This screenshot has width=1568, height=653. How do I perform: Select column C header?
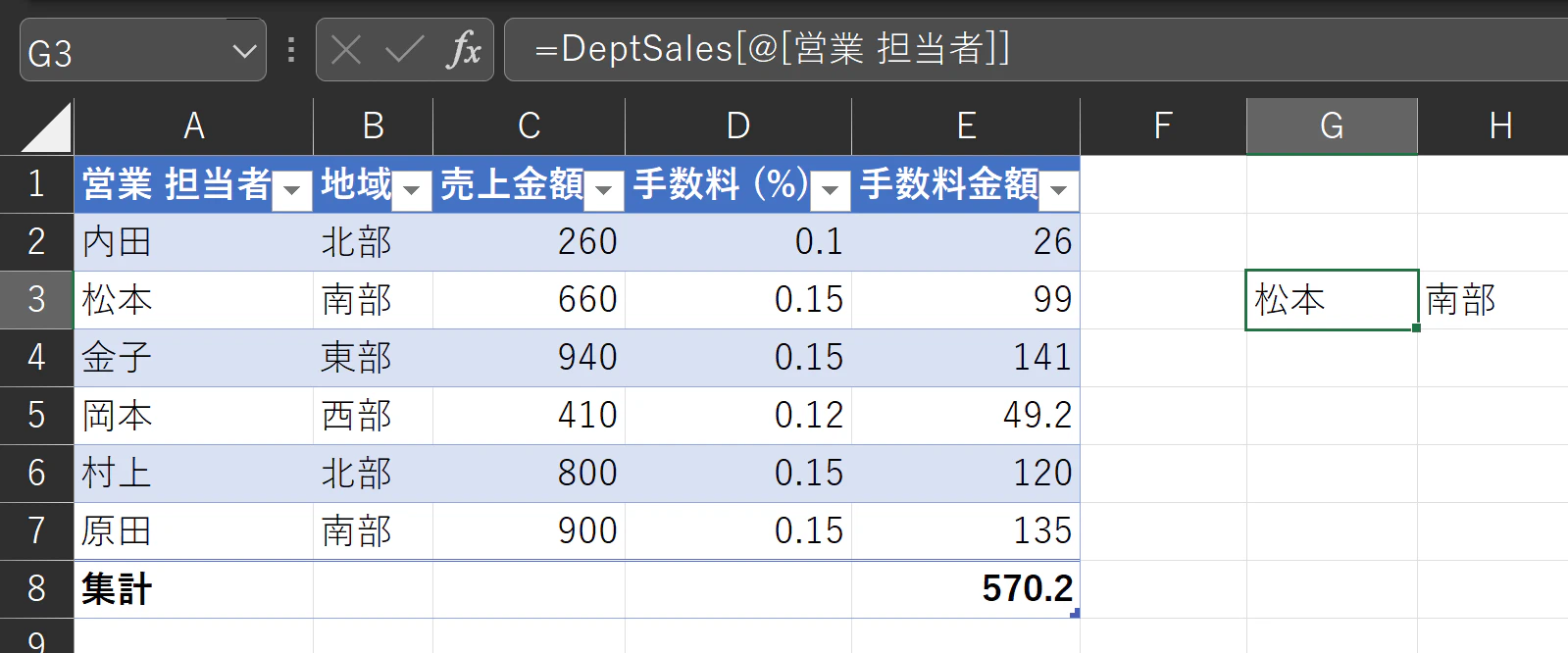tap(529, 126)
